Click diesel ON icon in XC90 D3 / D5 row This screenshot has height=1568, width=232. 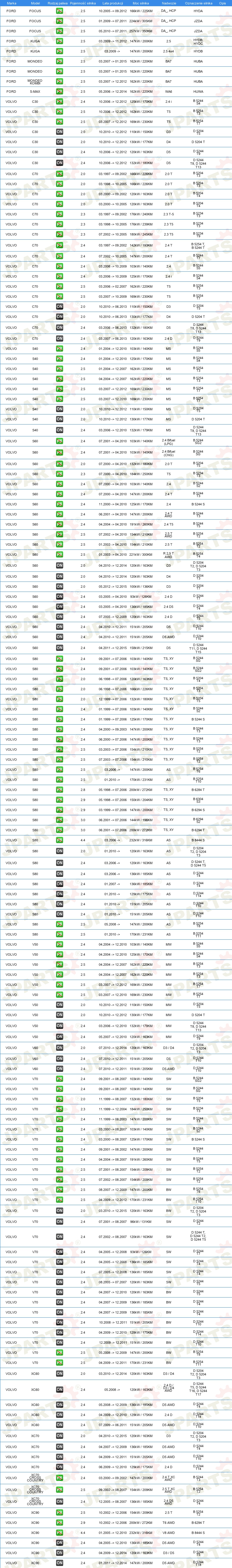(x=59, y=1553)
